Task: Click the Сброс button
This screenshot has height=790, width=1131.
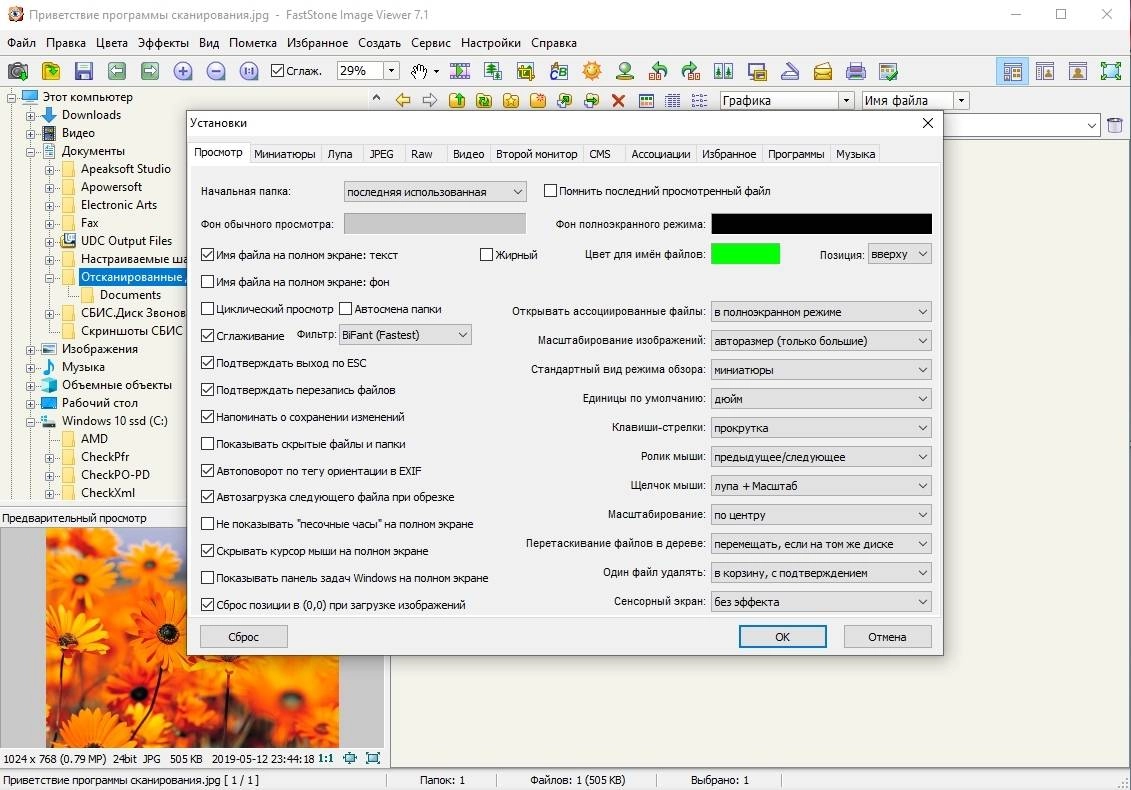Action: [x=244, y=637]
